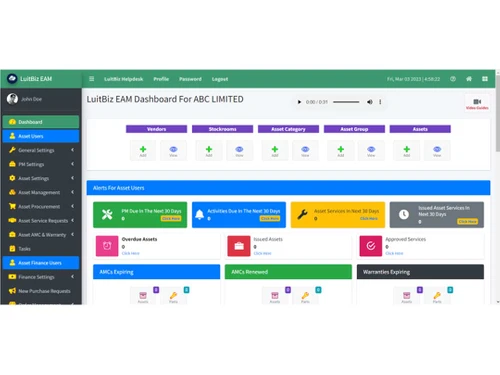Image resolution: width=500 pixels, height=375 pixels.
Task: Open Profile in top bar
Action: pos(161,79)
